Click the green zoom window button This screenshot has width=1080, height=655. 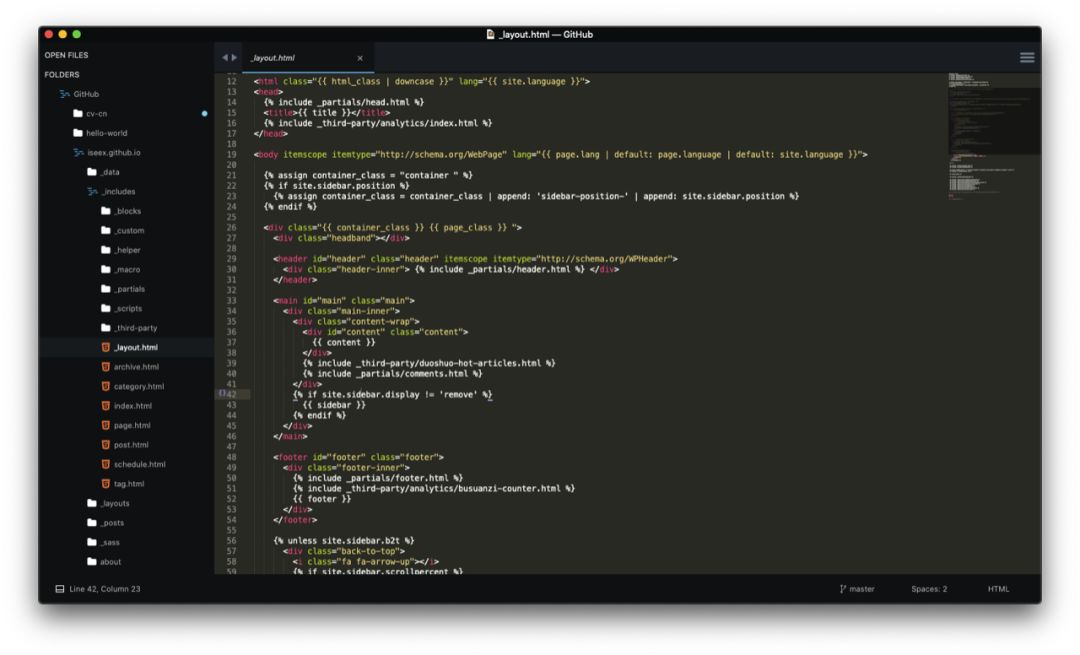click(x=76, y=34)
